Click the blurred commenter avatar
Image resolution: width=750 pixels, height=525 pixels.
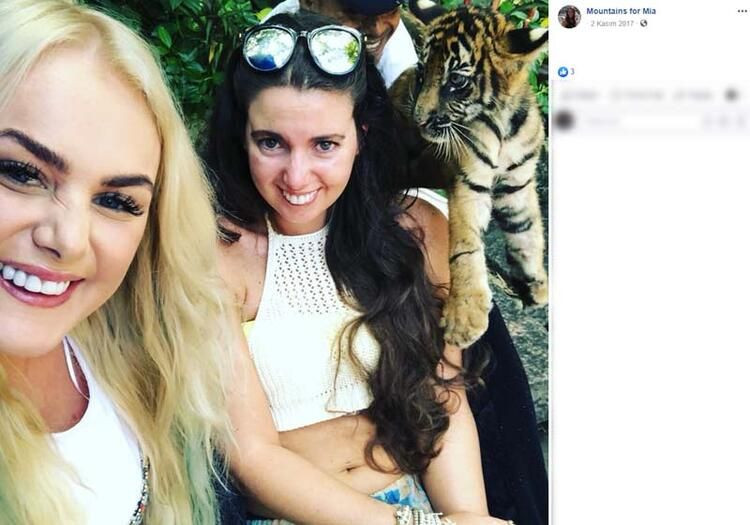pyautogui.click(x=564, y=120)
